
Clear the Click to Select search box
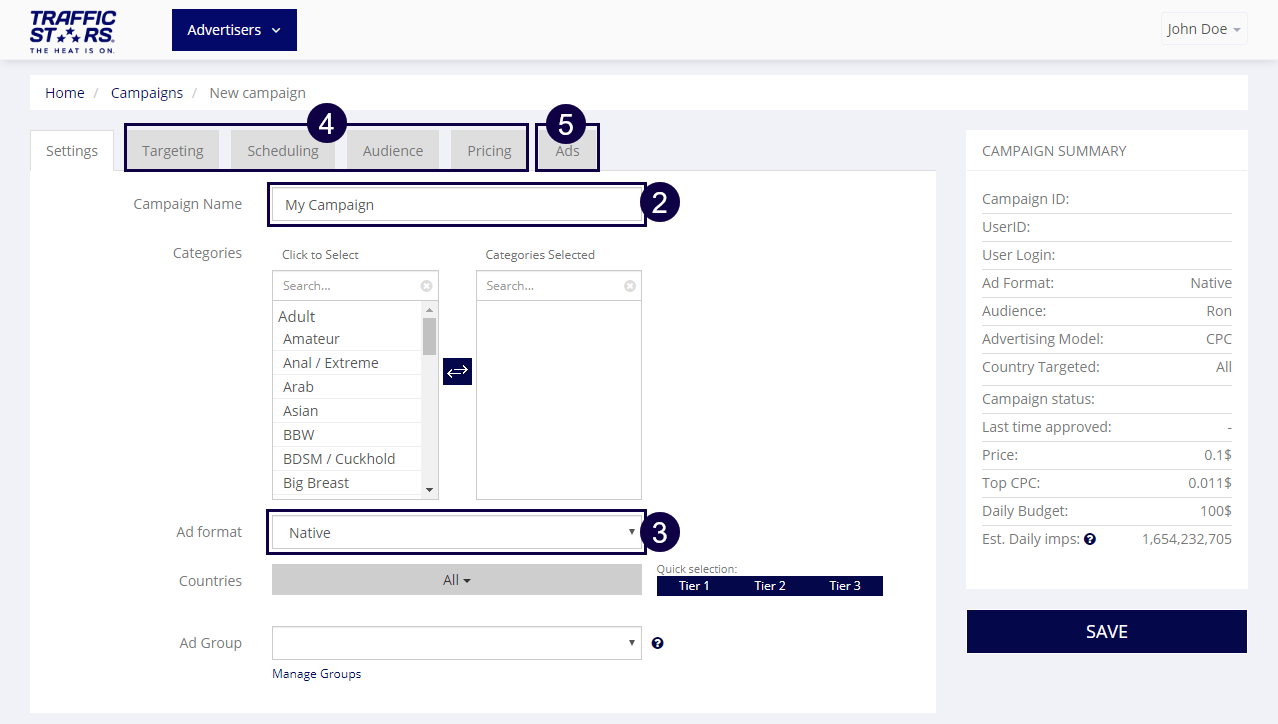pyautogui.click(x=427, y=286)
